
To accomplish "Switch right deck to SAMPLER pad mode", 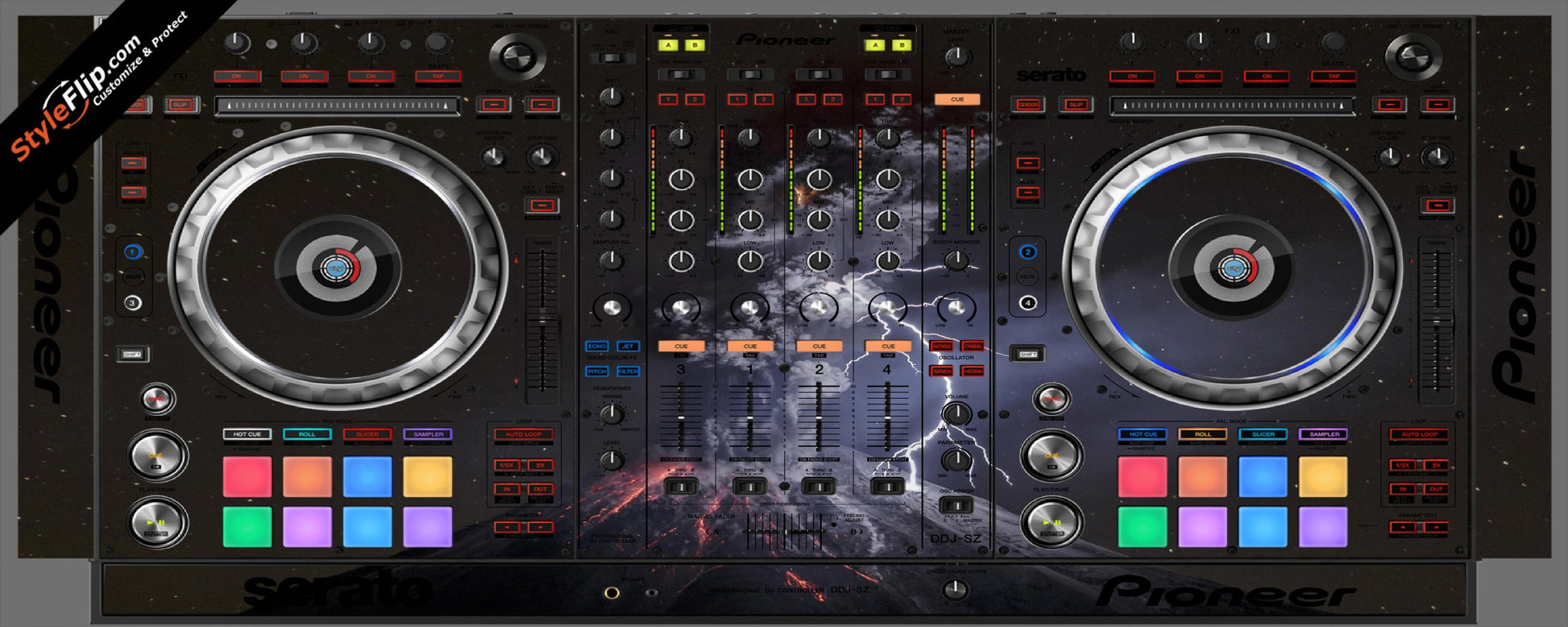I will pyautogui.click(x=1323, y=434).
